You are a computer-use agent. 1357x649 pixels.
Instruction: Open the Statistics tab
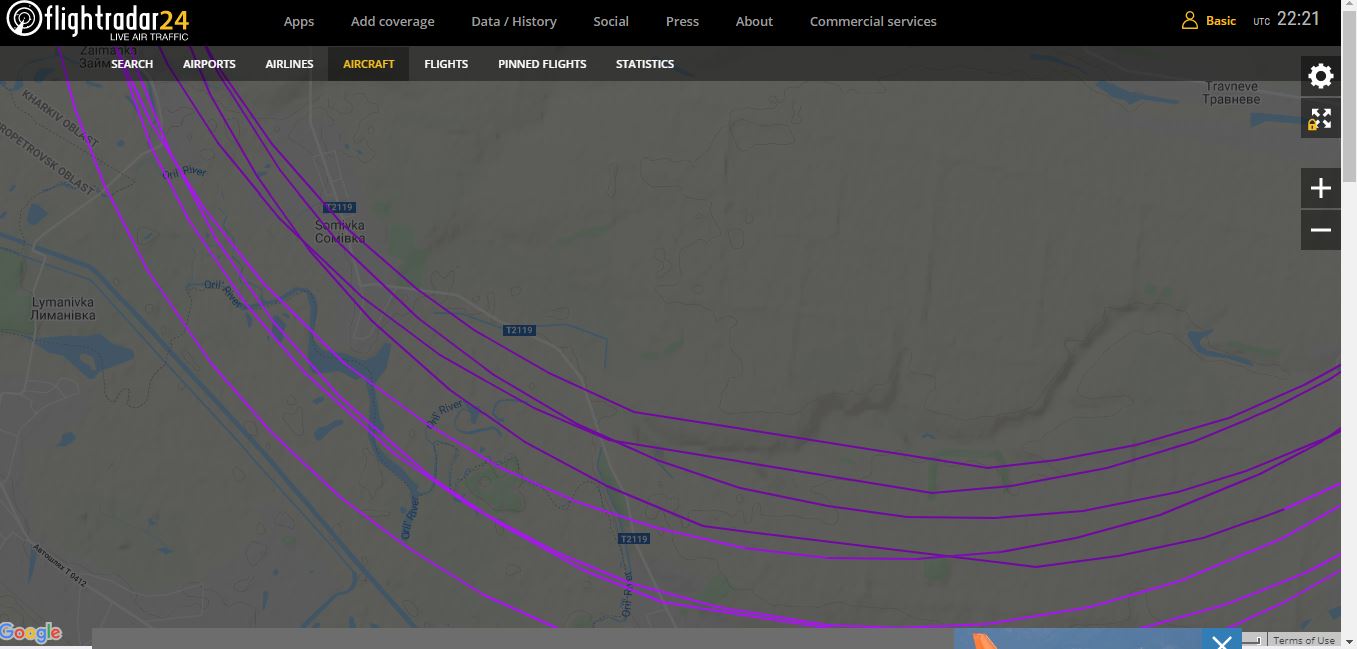click(644, 64)
